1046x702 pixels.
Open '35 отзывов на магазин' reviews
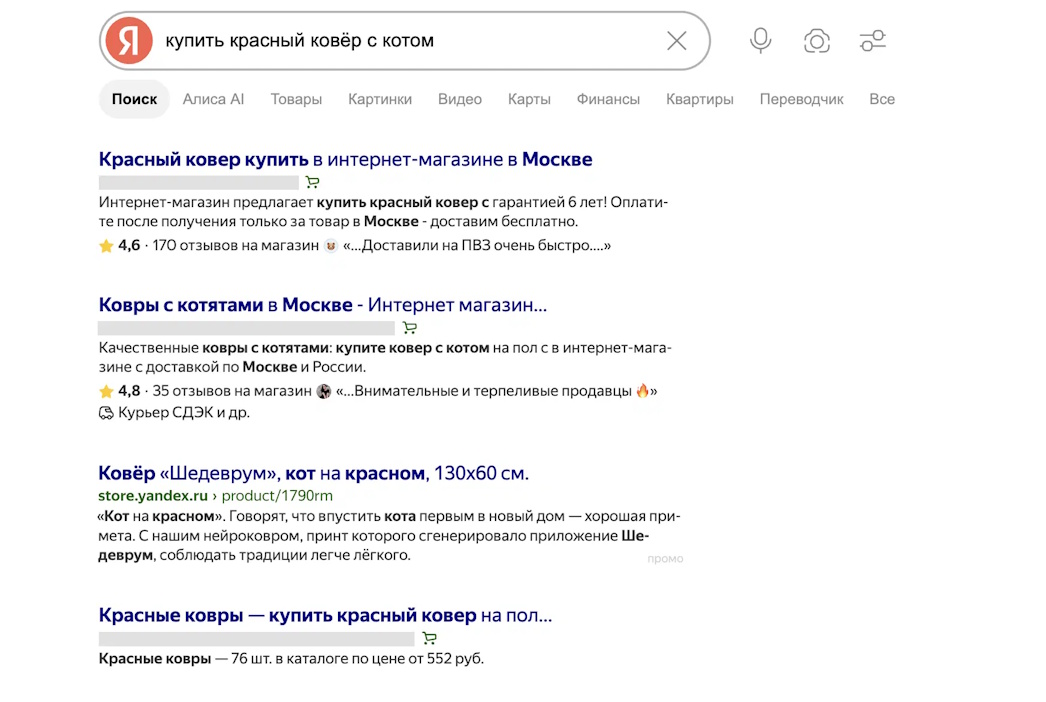pos(231,391)
